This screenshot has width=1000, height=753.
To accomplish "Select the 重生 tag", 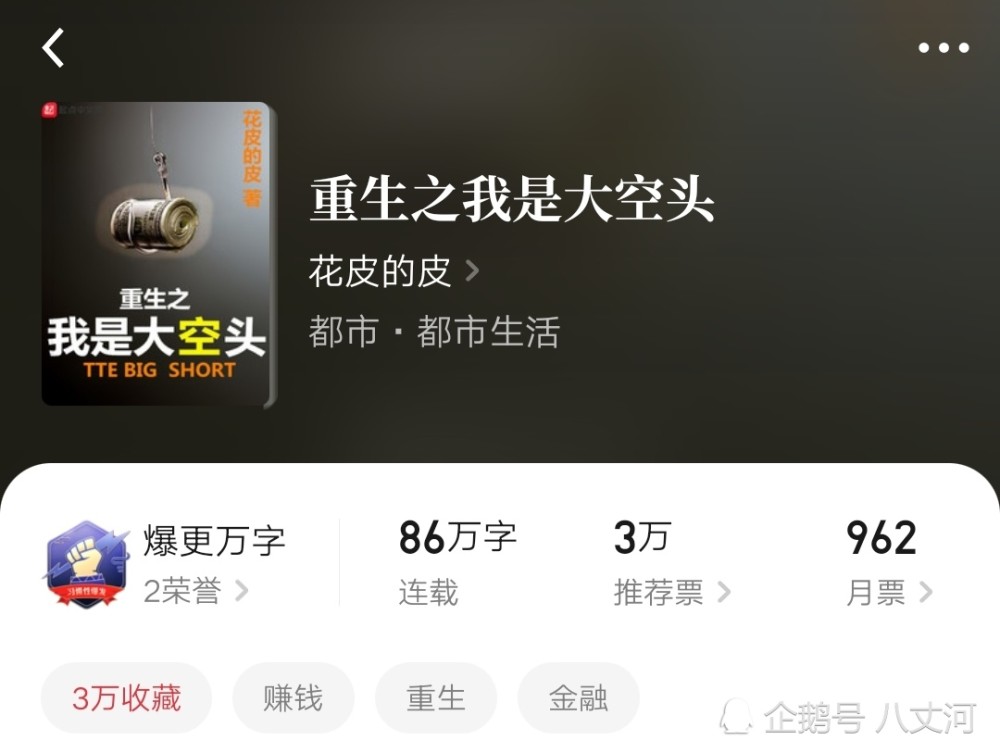I will pos(436,698).
